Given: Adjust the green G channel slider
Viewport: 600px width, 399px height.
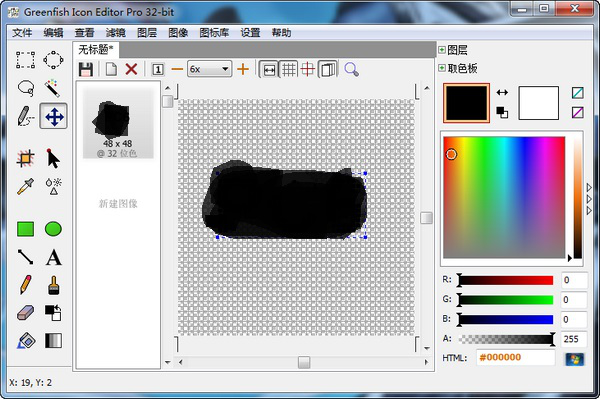Looking at the screenshot, I should [506, 300].
